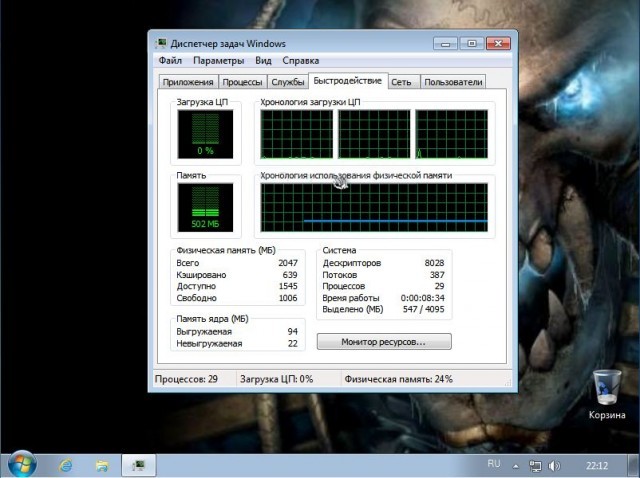Viewport: 640px width, 478px height.
Task: Click the Время работы value 0:00:08:34
Action: (x=422, y=298)
